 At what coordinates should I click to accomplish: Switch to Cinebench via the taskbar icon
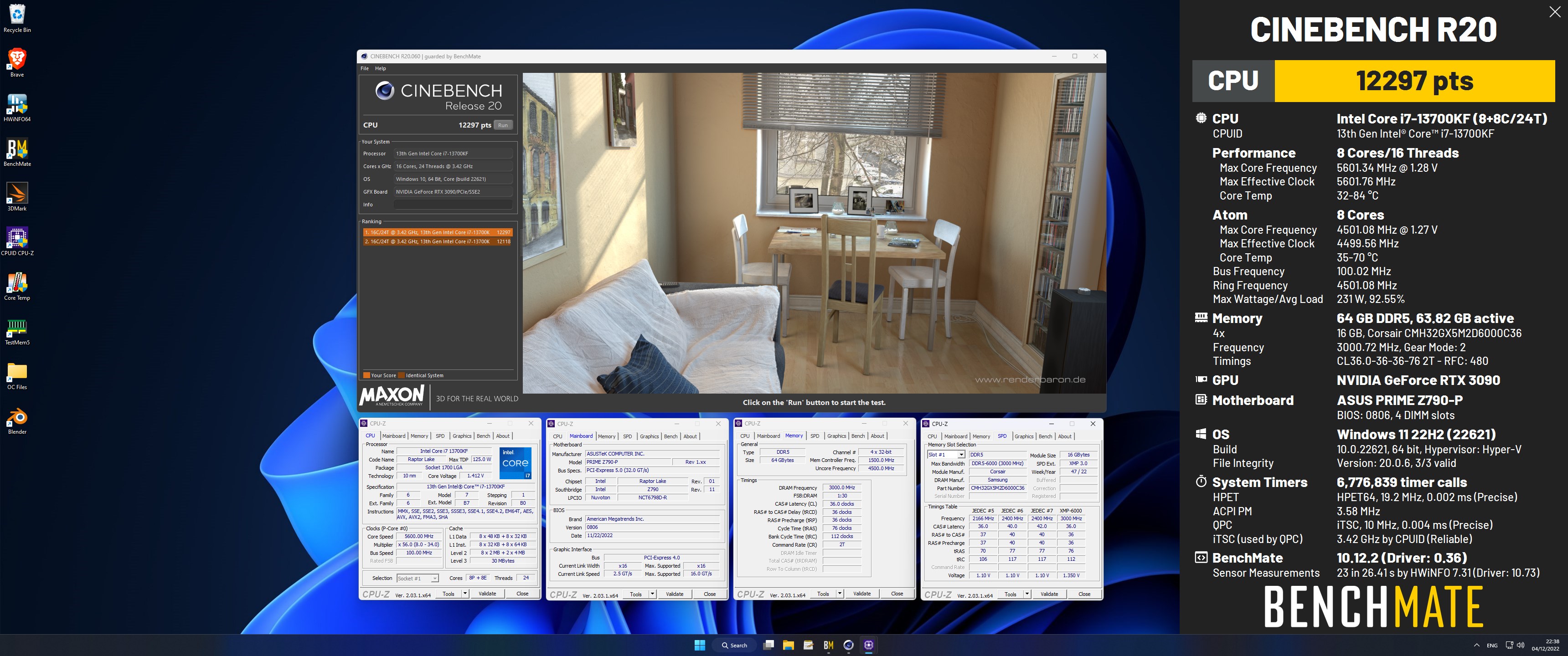click(x=849, y=645)
